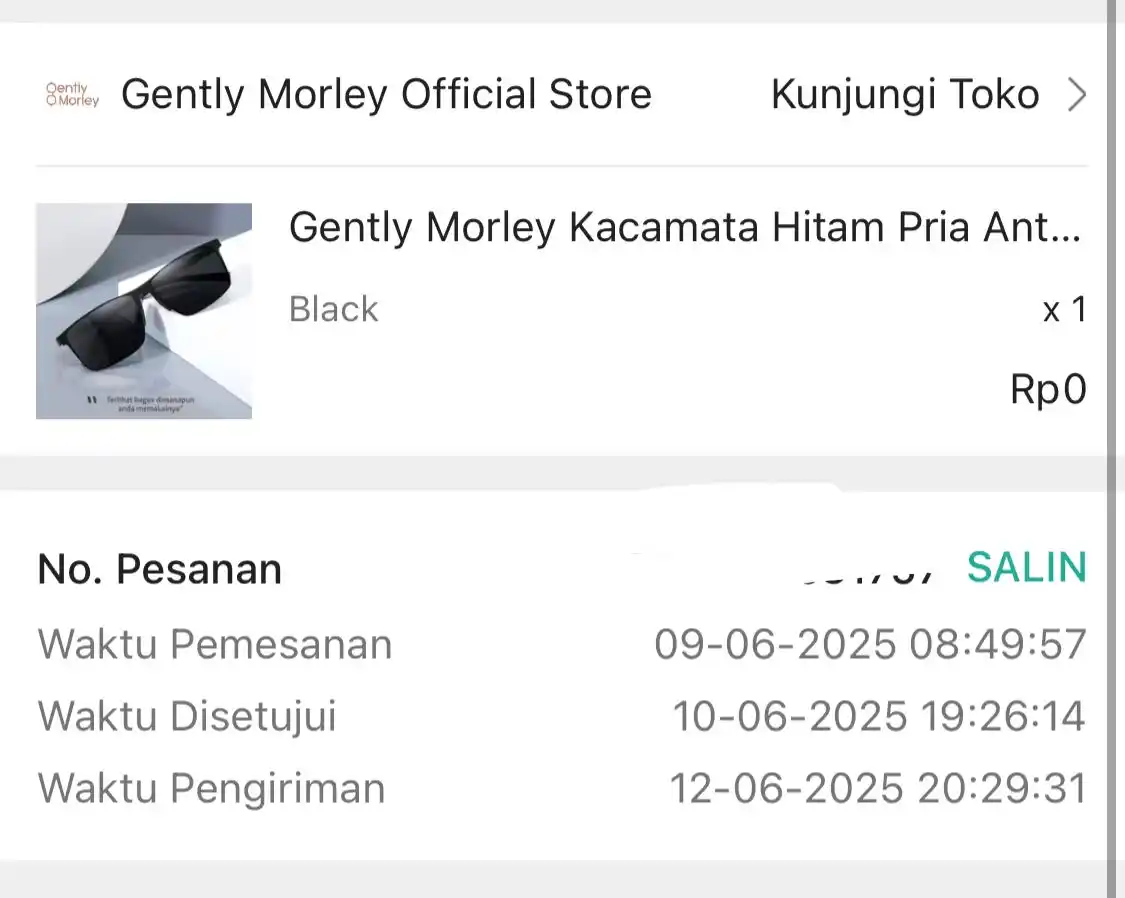Click the No. Pesanan label

click(159, 569)
